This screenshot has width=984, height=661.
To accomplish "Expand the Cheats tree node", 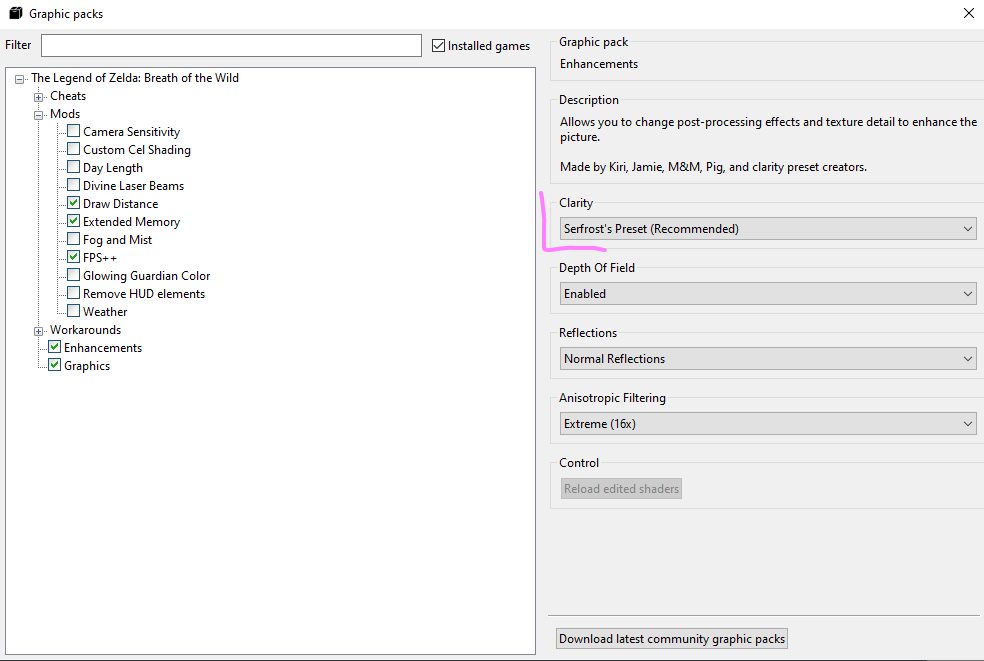I will (38, 97).
